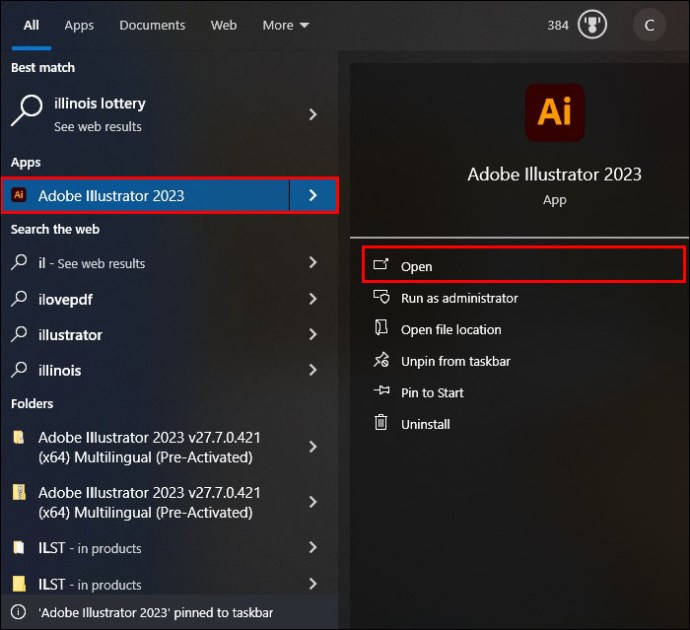Switch to the Documents tab
Screen dimensions: 690x630
152,25
